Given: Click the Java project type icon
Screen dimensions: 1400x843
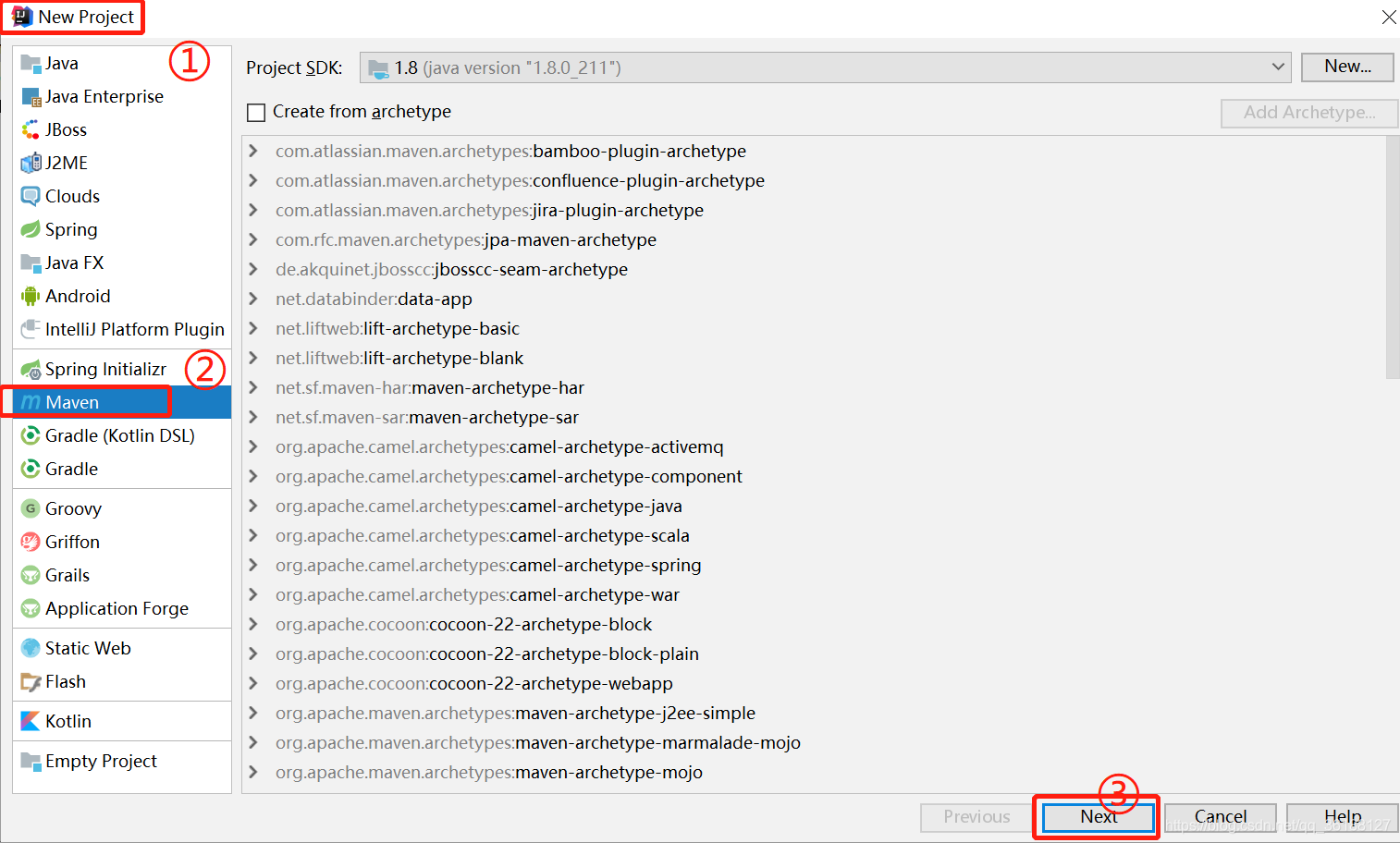Looking at the screenshot, I should click(31, 64).
